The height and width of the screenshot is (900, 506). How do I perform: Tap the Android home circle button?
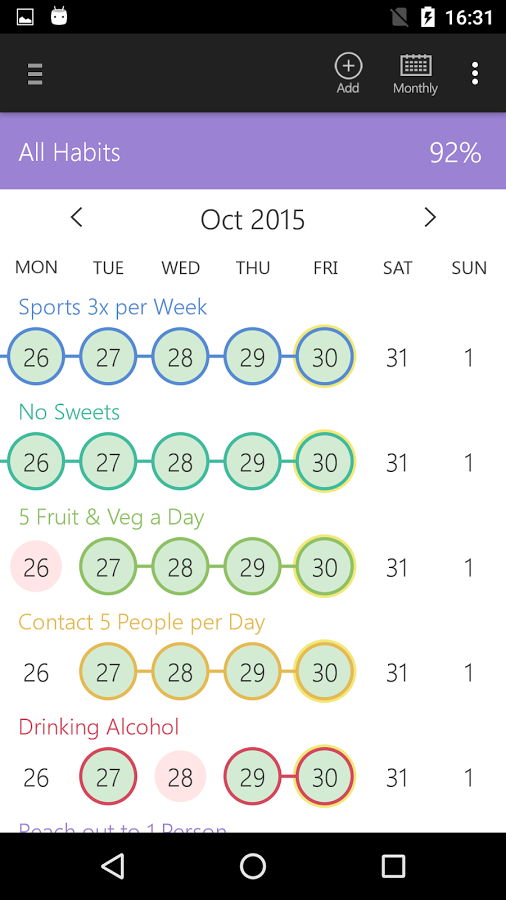click(x=253, y=866)
